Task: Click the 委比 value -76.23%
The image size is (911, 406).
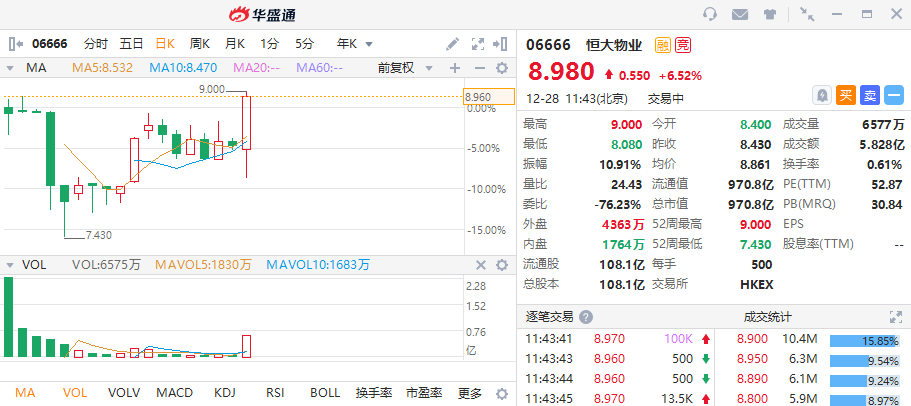Action: [x=618, y=204]
